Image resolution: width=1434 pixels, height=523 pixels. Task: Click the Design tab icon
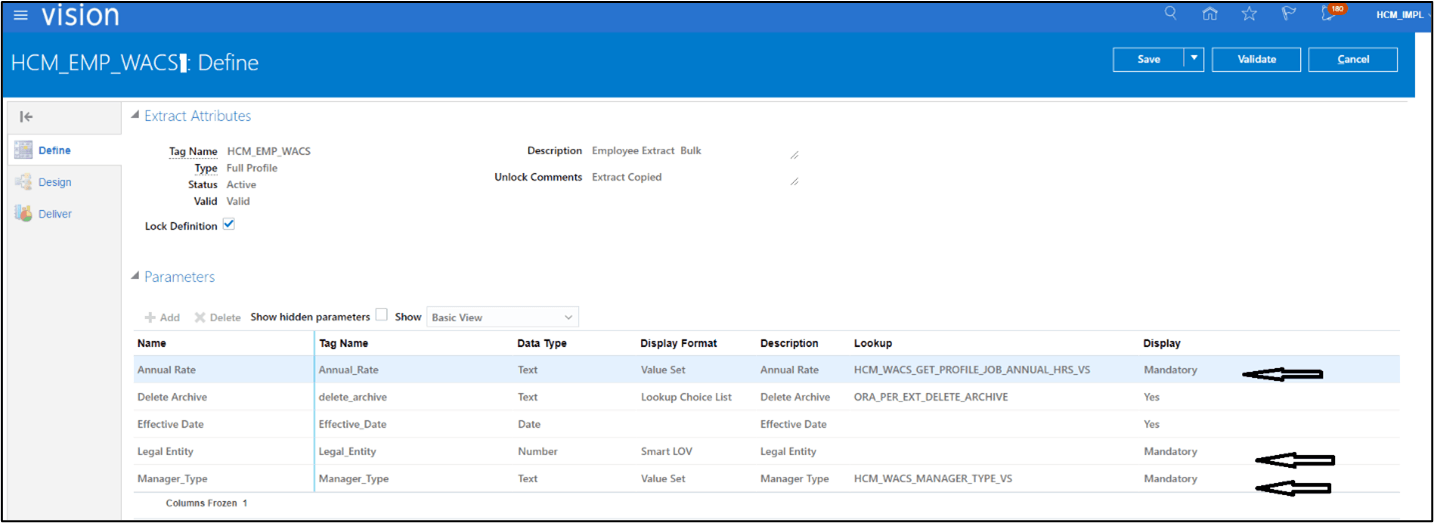[23, 182]
